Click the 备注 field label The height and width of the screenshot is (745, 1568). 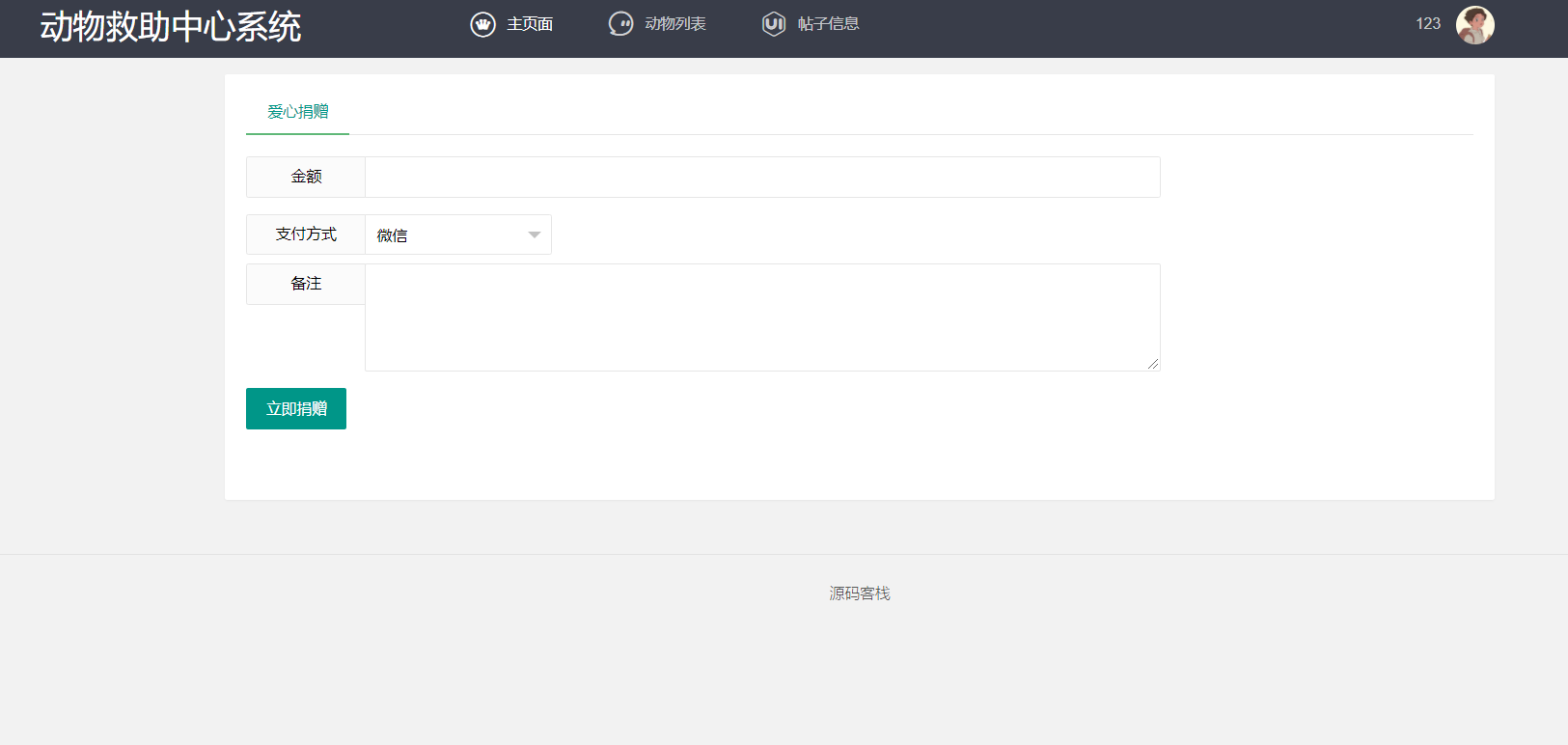pyautogui.click(x=306, y=284)
